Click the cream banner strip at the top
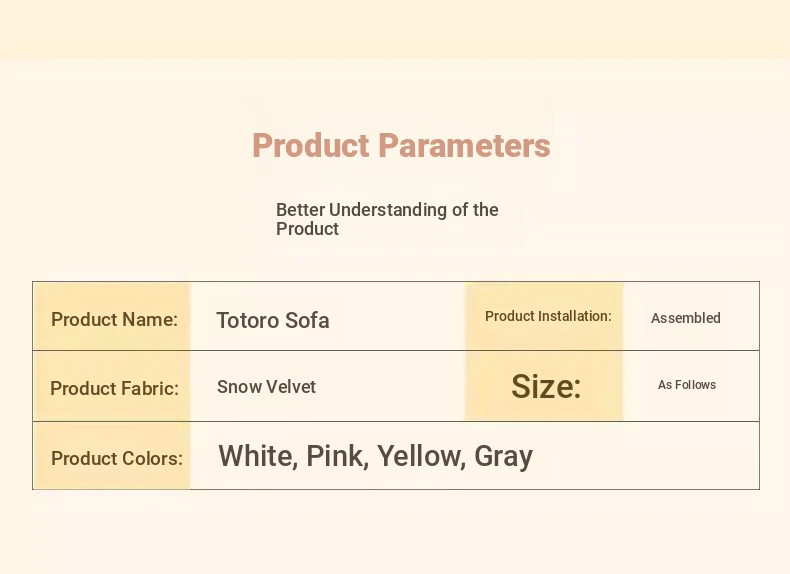790x574 pixels. (395, 28)
